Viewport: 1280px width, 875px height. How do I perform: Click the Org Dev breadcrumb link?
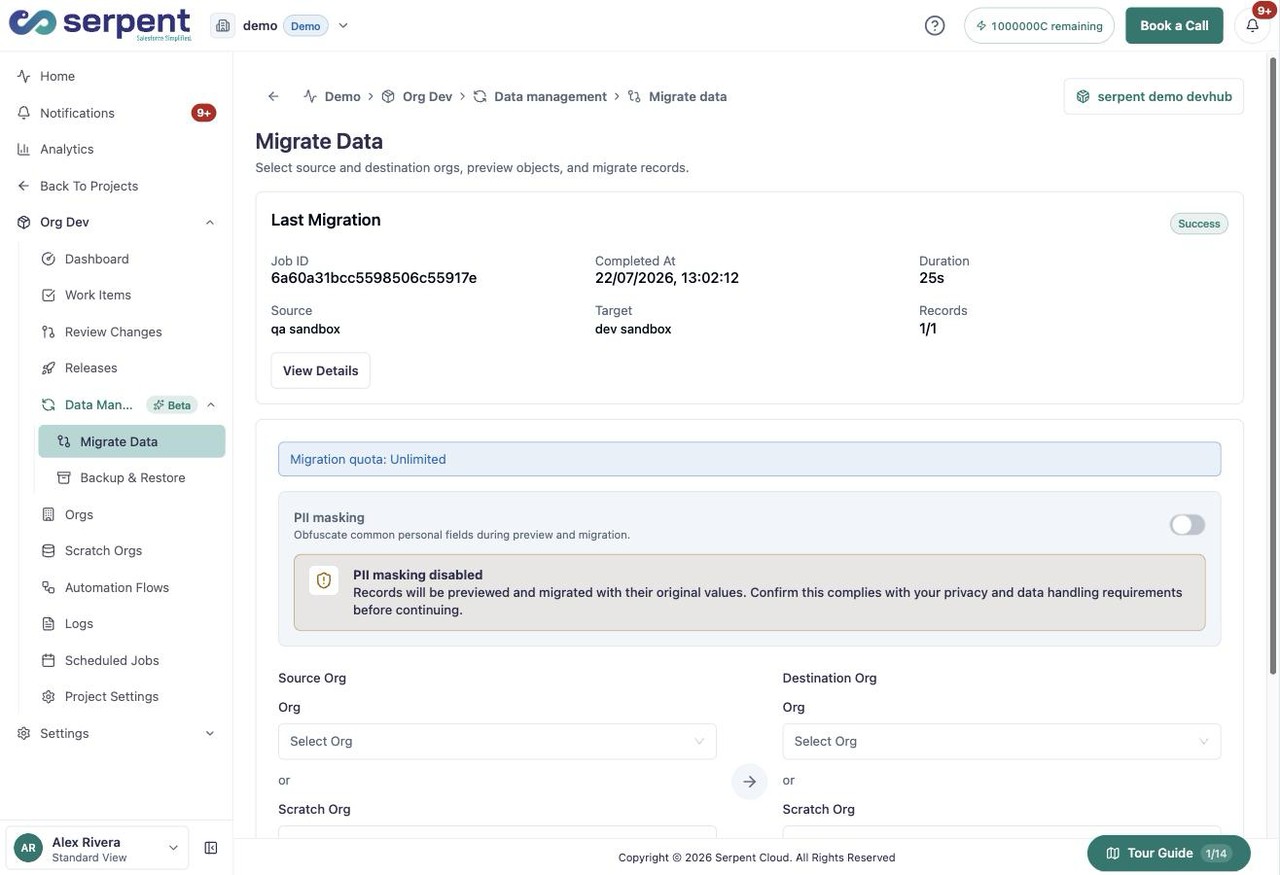click(416, 96)
